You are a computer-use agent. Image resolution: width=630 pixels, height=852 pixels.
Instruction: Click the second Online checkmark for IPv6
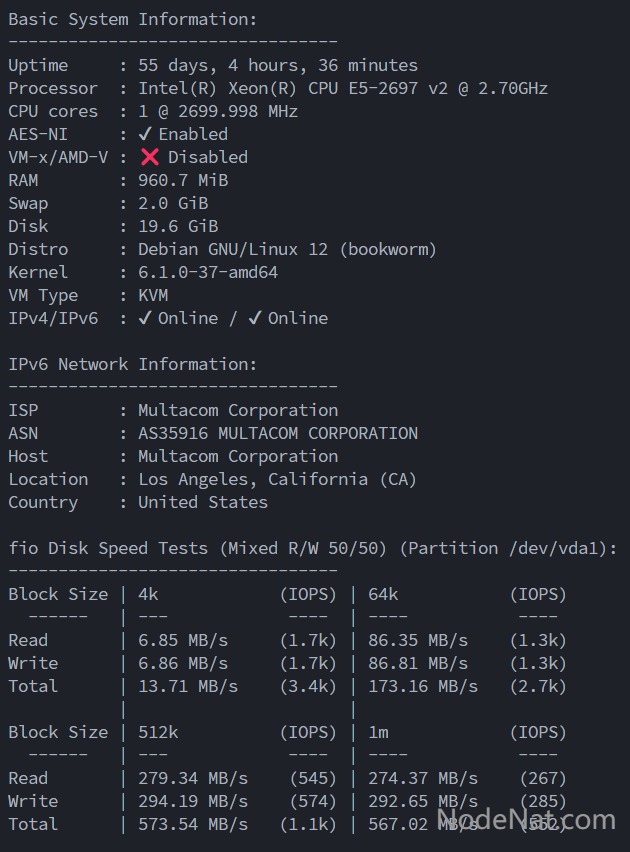(x=255, y=318)
